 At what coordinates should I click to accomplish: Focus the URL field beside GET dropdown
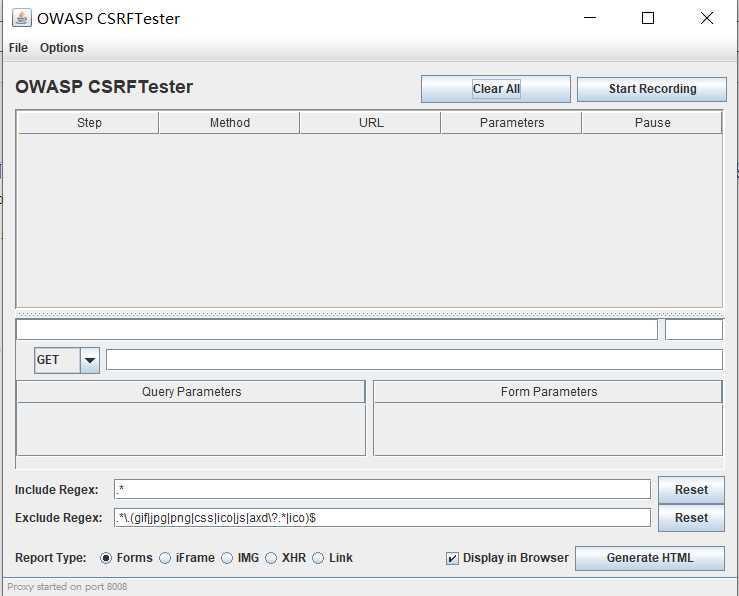pos(414,359)
